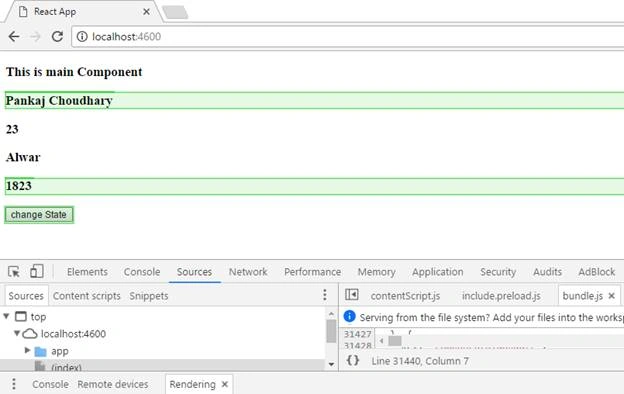Switch to the Console panel tab

(142, 272)
